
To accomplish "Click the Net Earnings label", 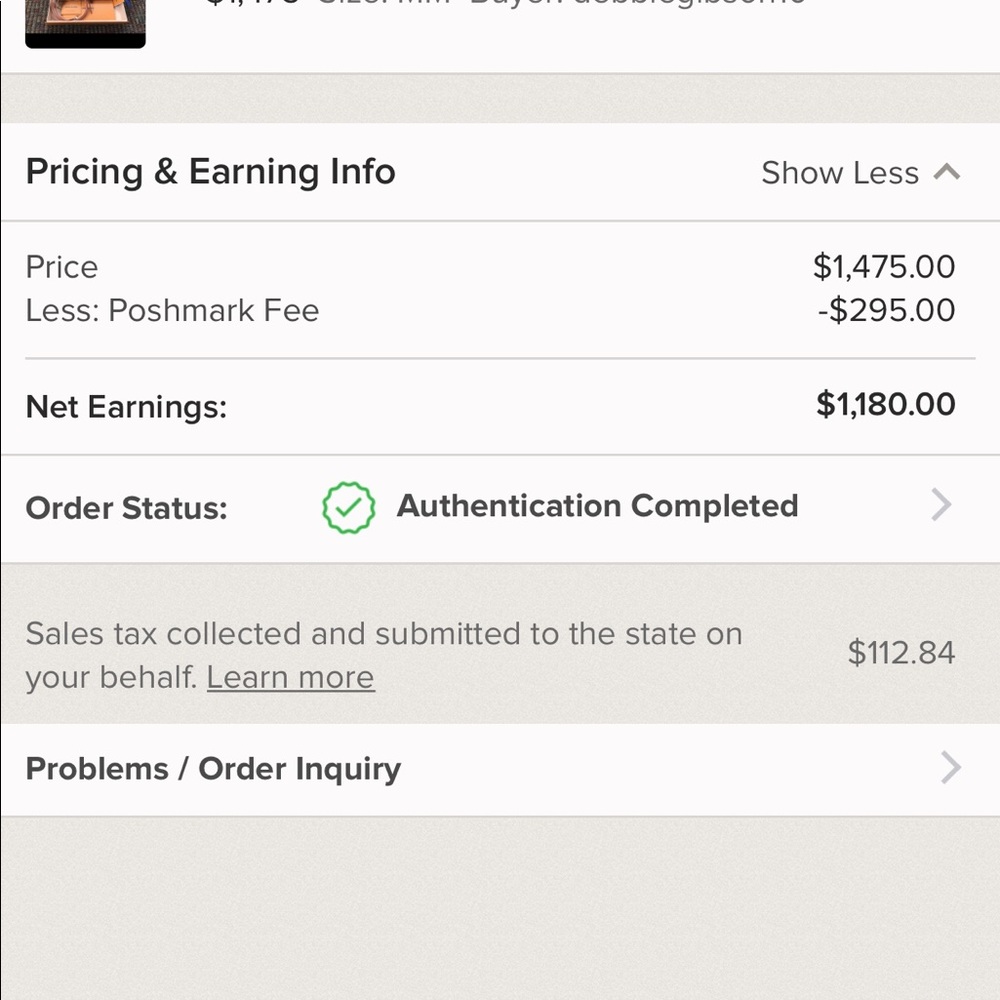I will 126,407.
